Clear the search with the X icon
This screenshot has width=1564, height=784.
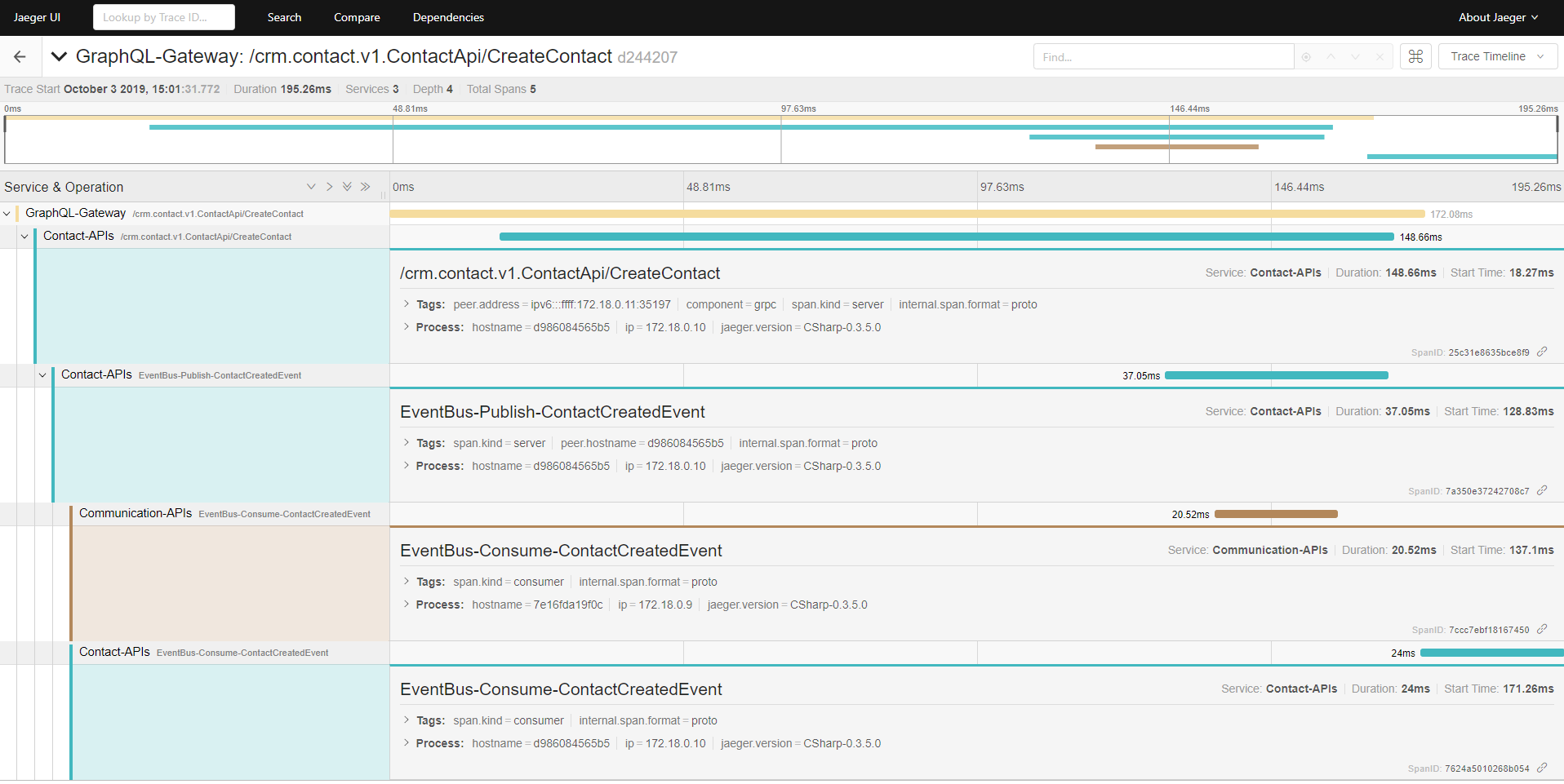pos(1380,57)
